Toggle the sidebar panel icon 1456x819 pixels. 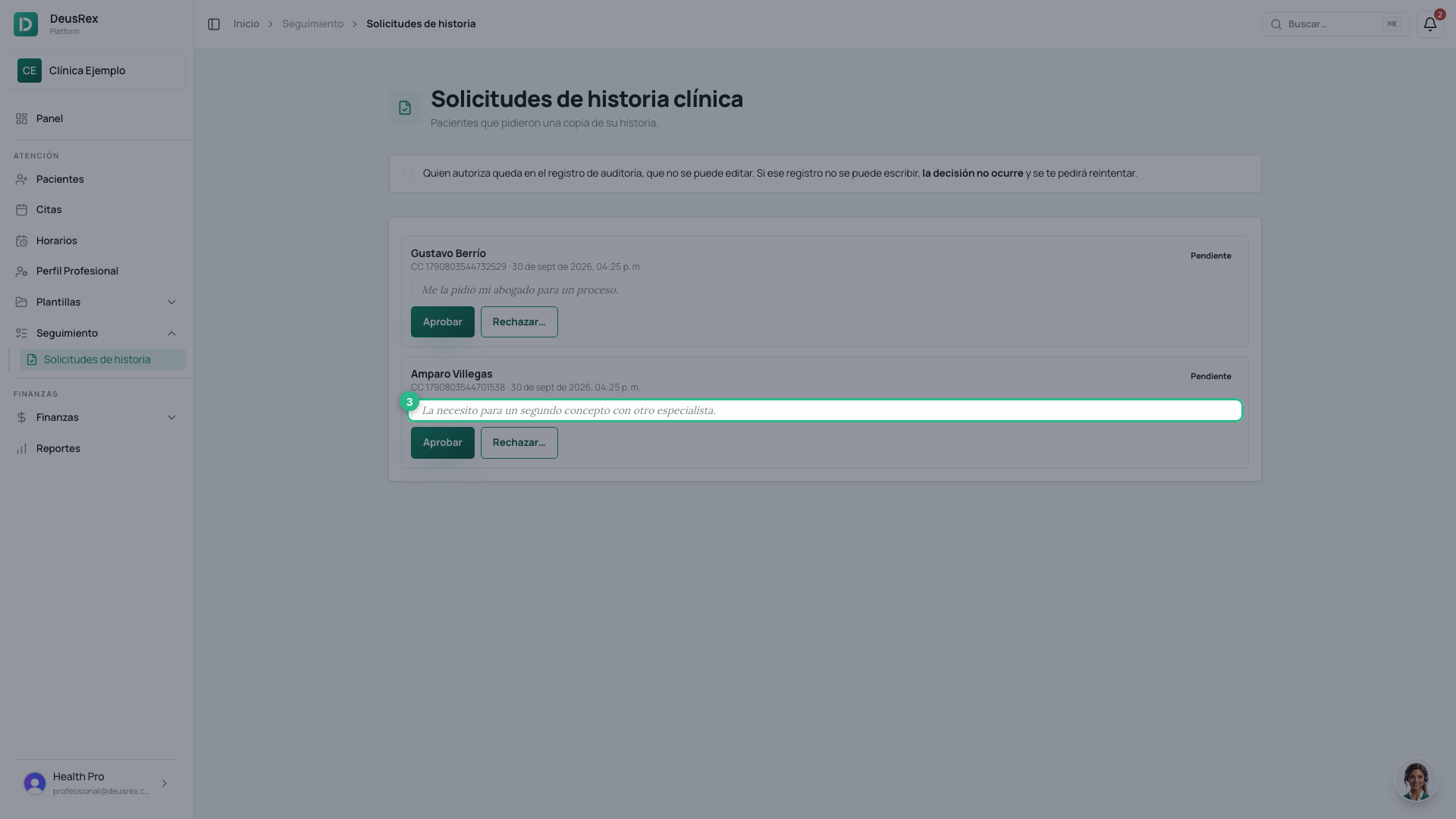point(214,24)
